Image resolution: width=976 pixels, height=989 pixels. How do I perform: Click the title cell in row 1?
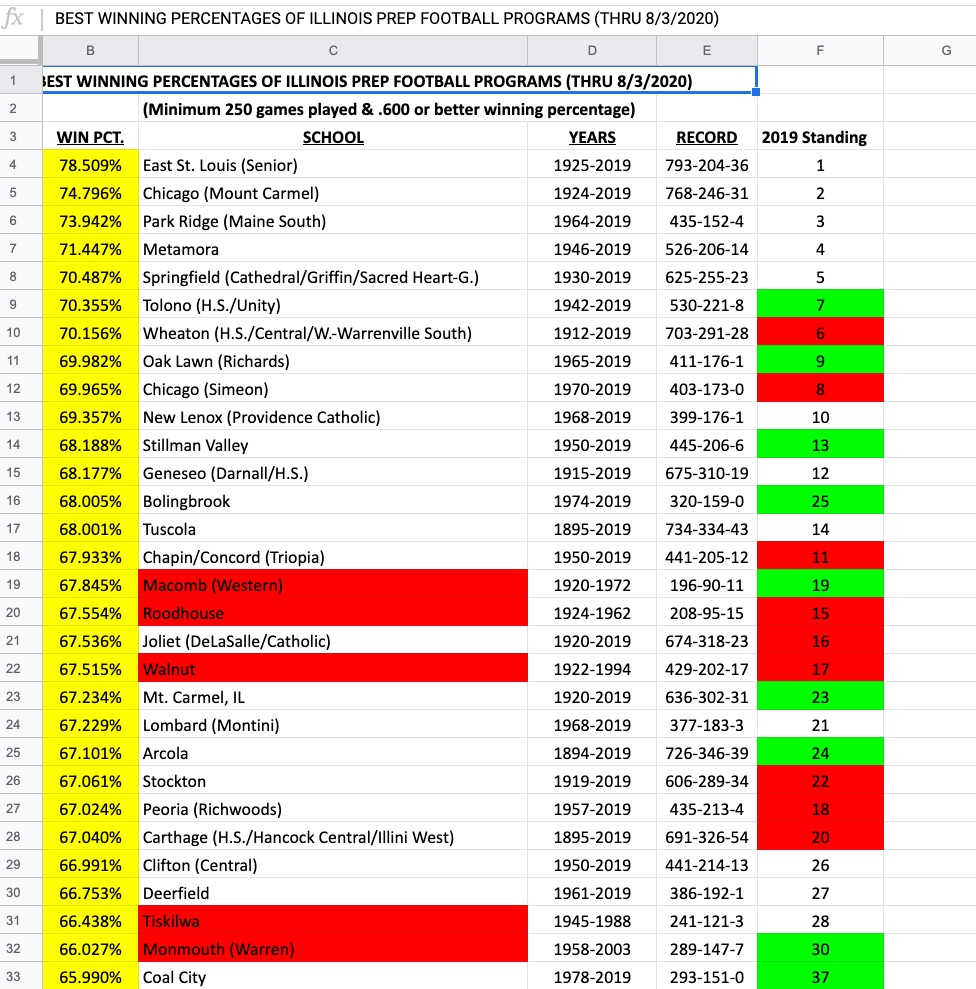click(x=399, y=81)
